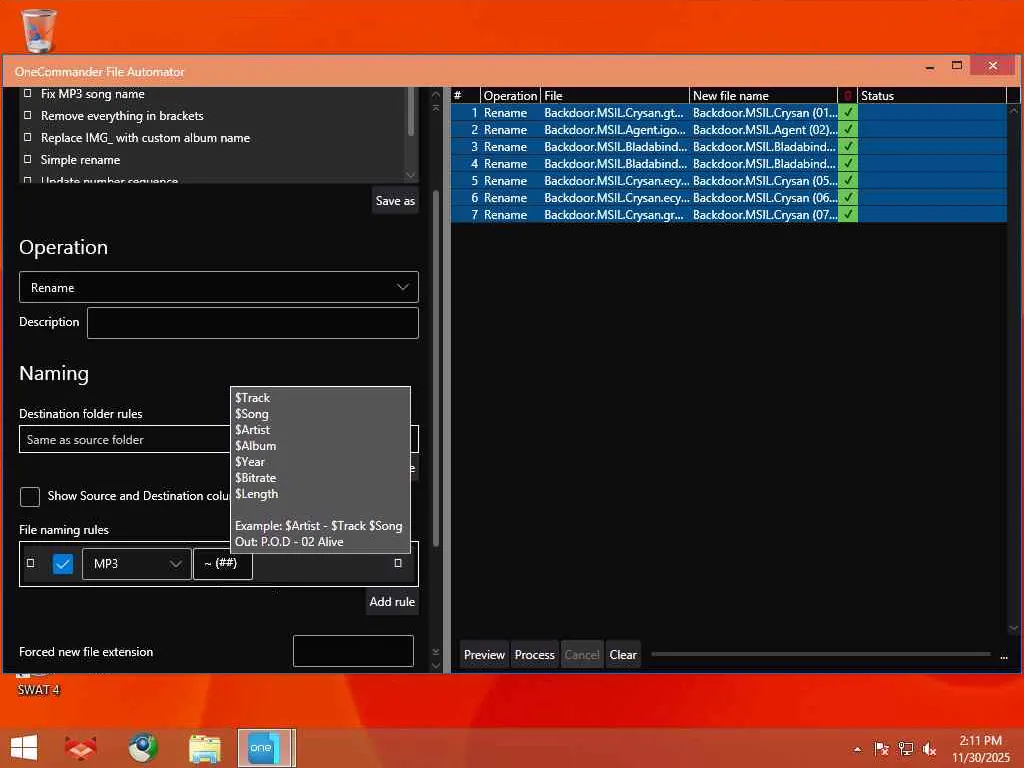
Task: Click the taskbar clock showing 2:11 PM
Action: [x=980, y=748]
